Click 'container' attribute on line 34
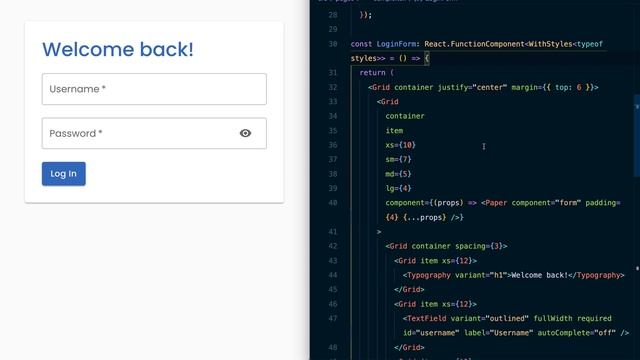 (405, 116)
